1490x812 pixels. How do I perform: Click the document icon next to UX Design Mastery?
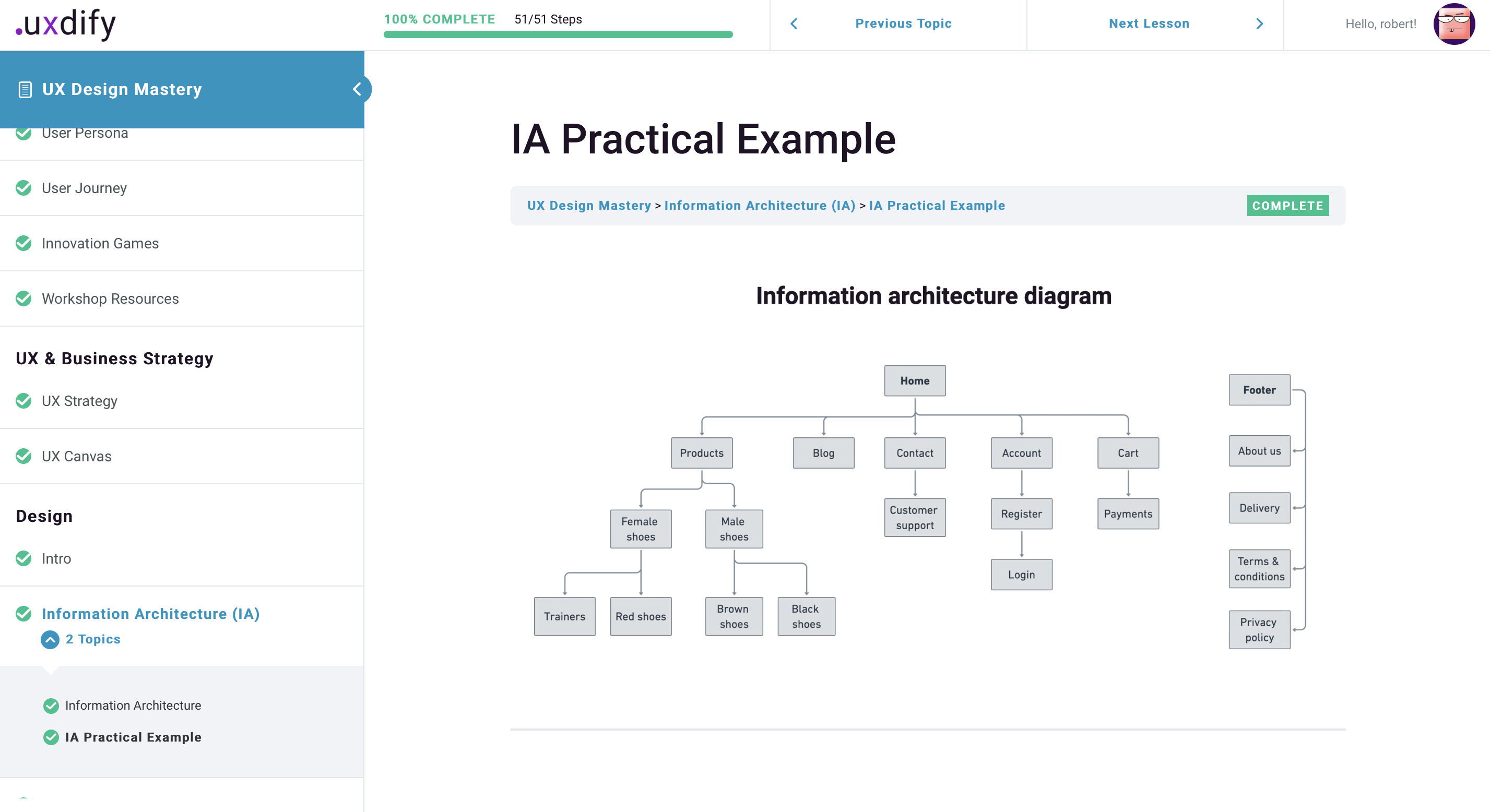click(x=25, y=89)
